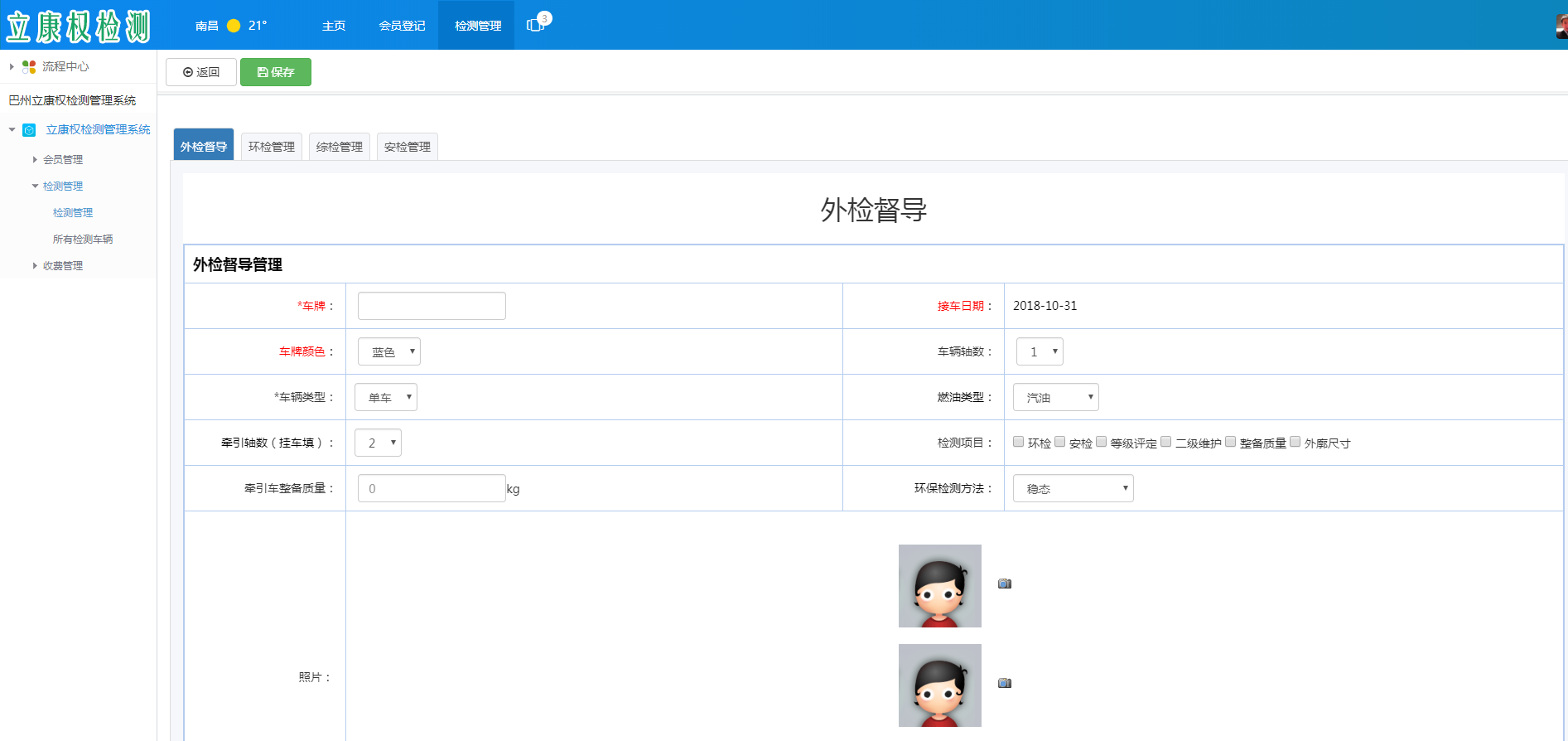Open the 车牌颜色 dropdown showing 蓝色
Screen dimensions: 1568x741
tap(389, 351)
